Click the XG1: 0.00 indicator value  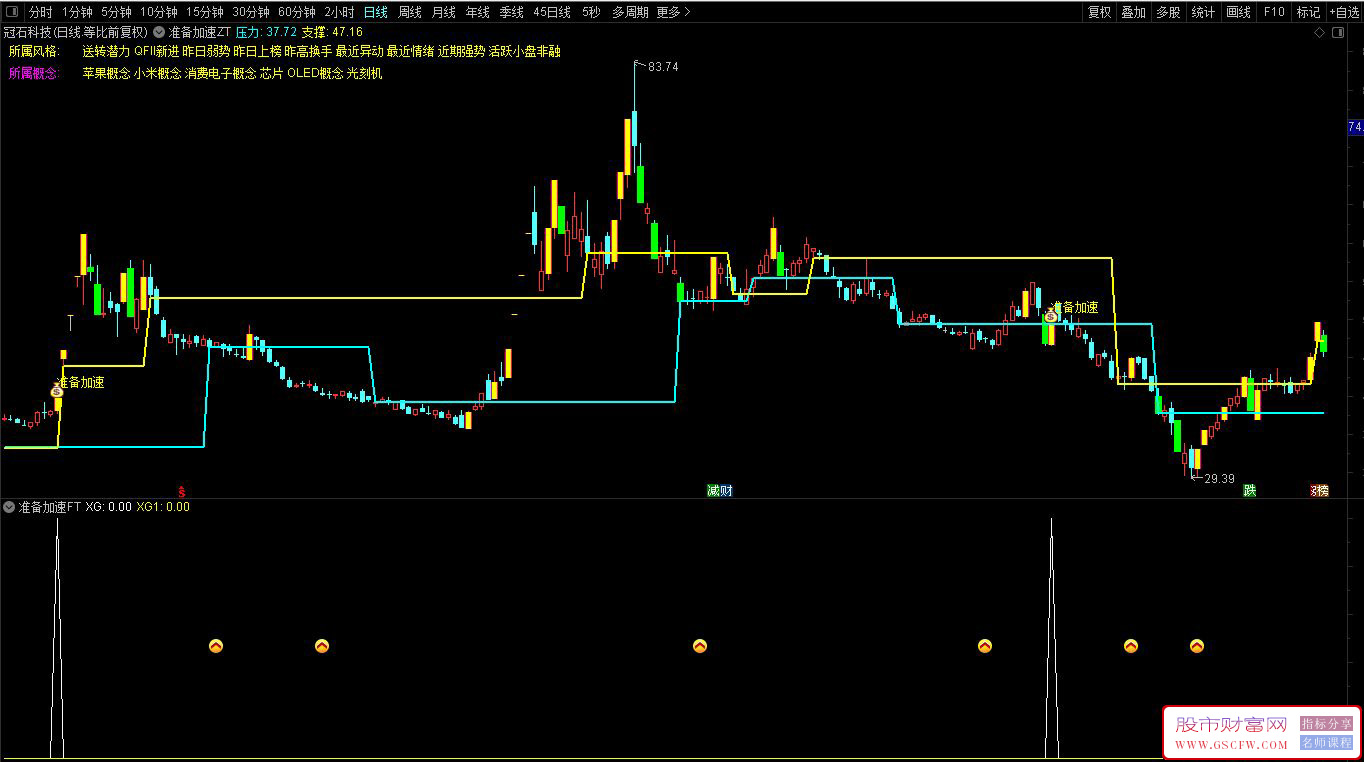click(163, 507)
